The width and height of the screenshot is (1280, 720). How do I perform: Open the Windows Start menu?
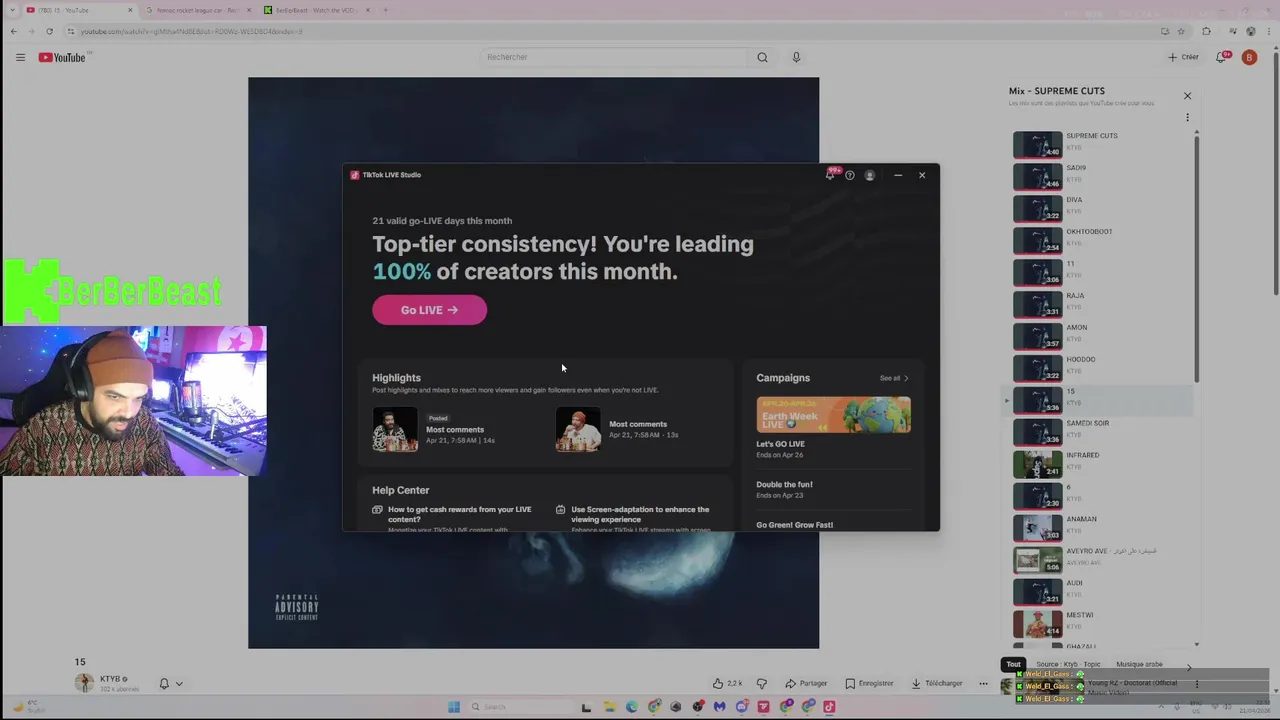(453, 706)
